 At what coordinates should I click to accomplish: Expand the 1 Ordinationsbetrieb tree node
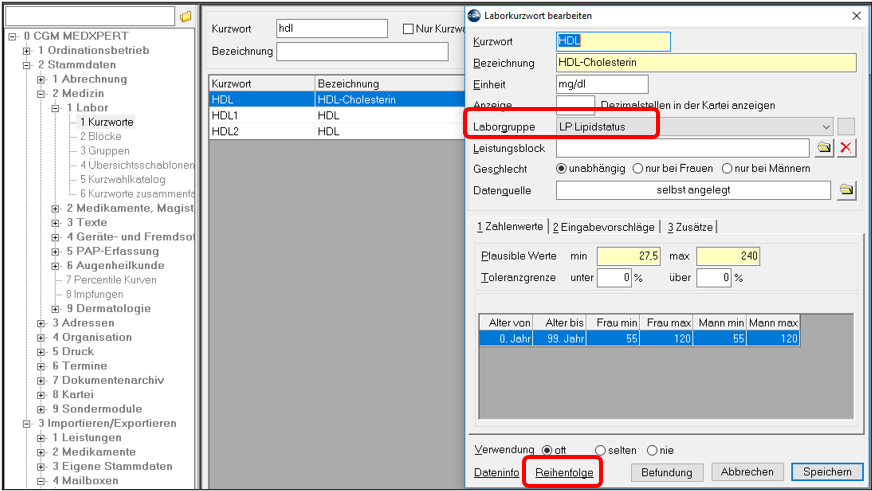27,51
